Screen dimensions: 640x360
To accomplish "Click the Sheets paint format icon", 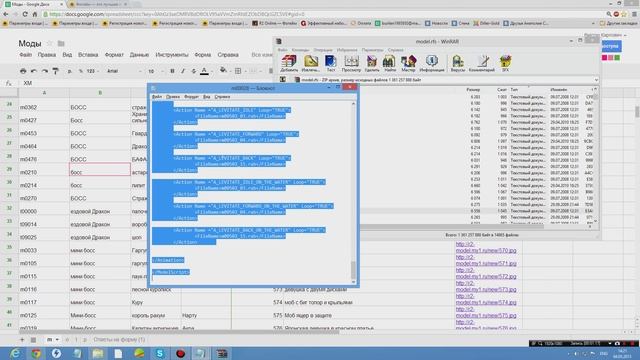I will tap(56, 71).
